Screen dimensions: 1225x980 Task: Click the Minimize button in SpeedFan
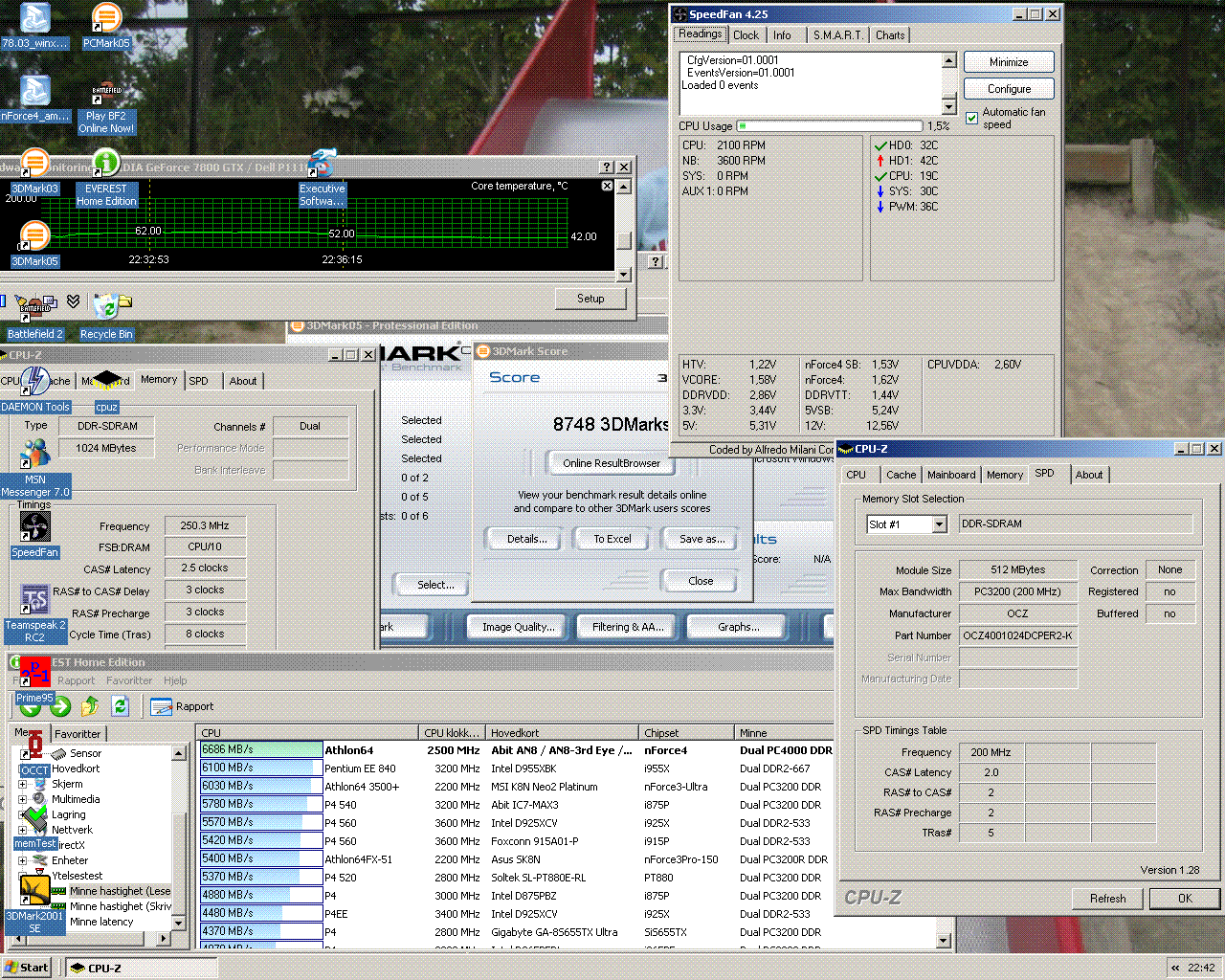[x=1009, y=62]
